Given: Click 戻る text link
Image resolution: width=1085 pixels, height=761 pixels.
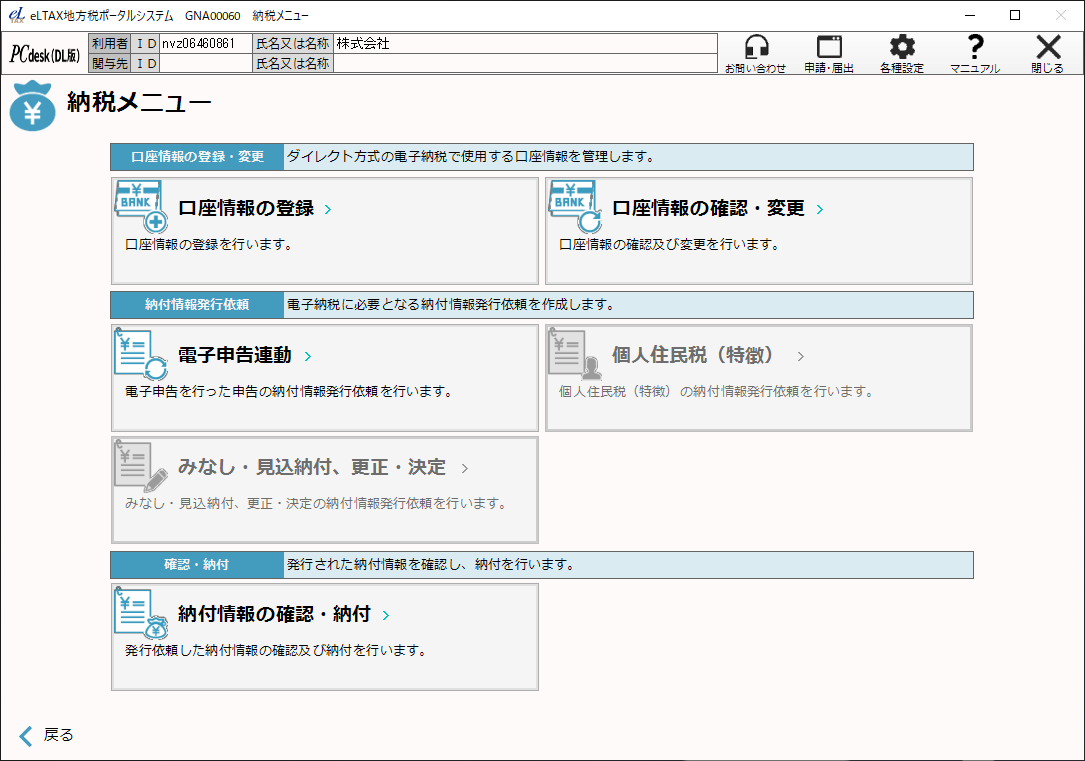Looking at the screenshot, I should (x=59, y=735).
